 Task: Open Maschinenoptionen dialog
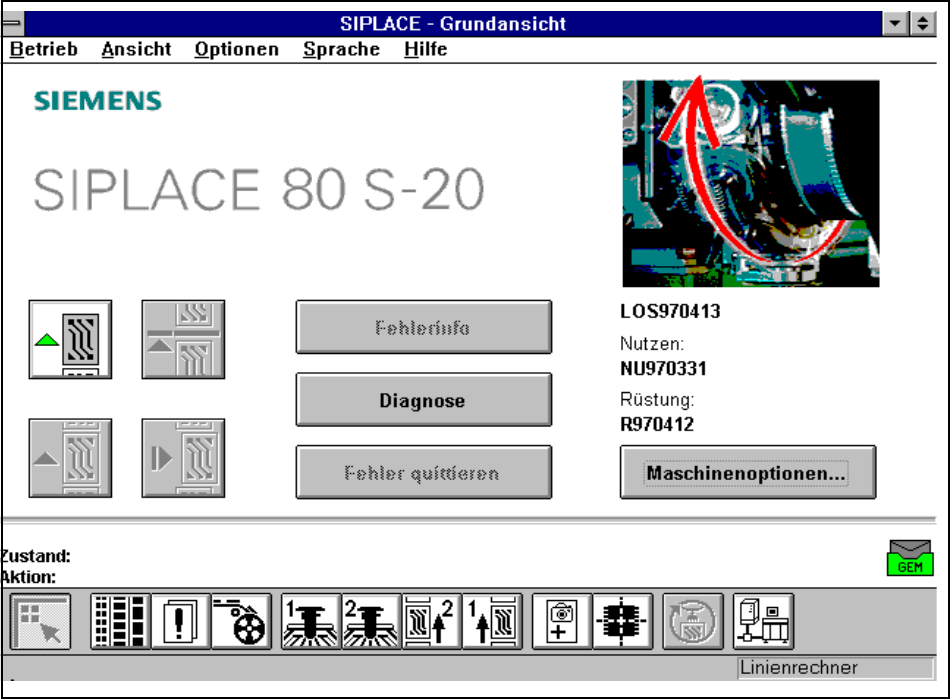(x=748, y=472)
